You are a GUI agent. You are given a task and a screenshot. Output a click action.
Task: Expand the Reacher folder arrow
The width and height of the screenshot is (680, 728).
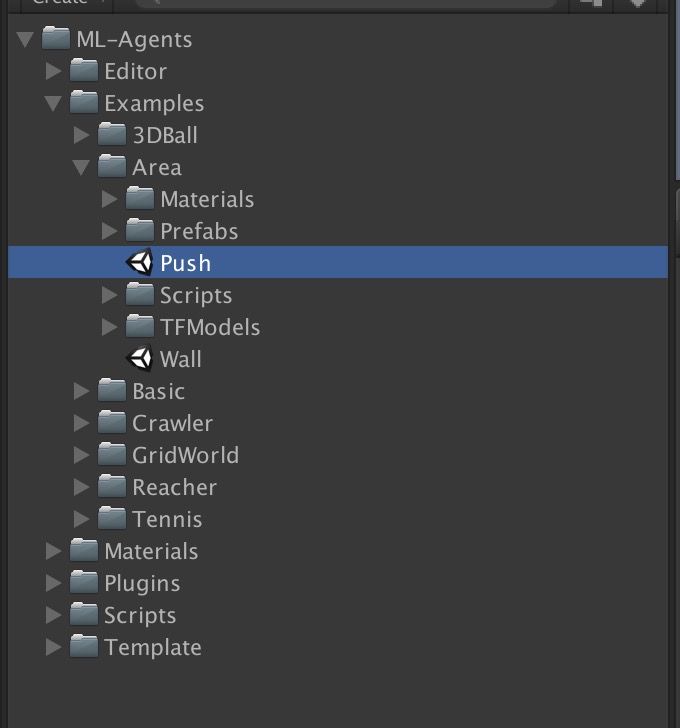[x=82, y=488]
